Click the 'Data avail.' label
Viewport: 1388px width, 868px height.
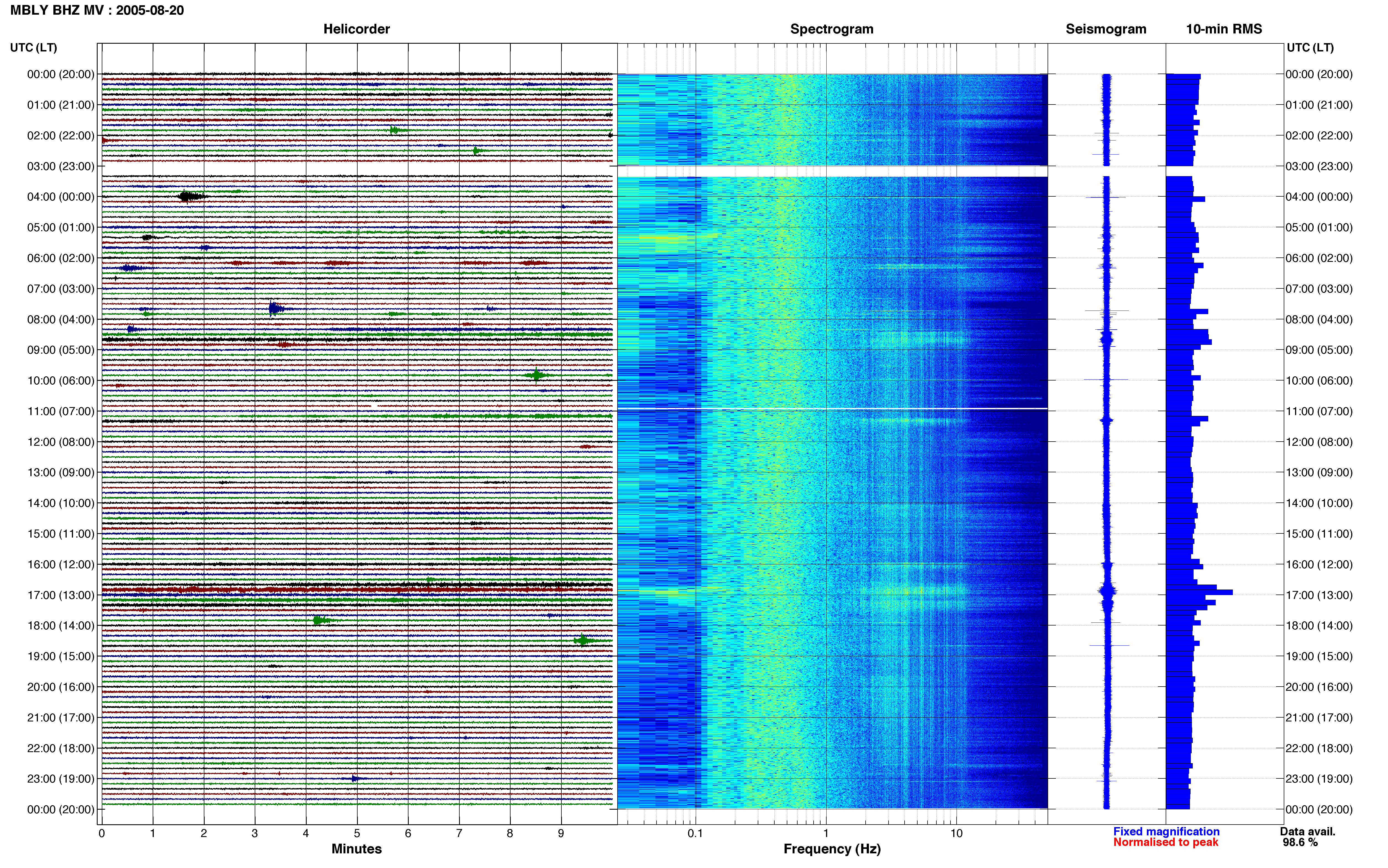click(1308, 831)
